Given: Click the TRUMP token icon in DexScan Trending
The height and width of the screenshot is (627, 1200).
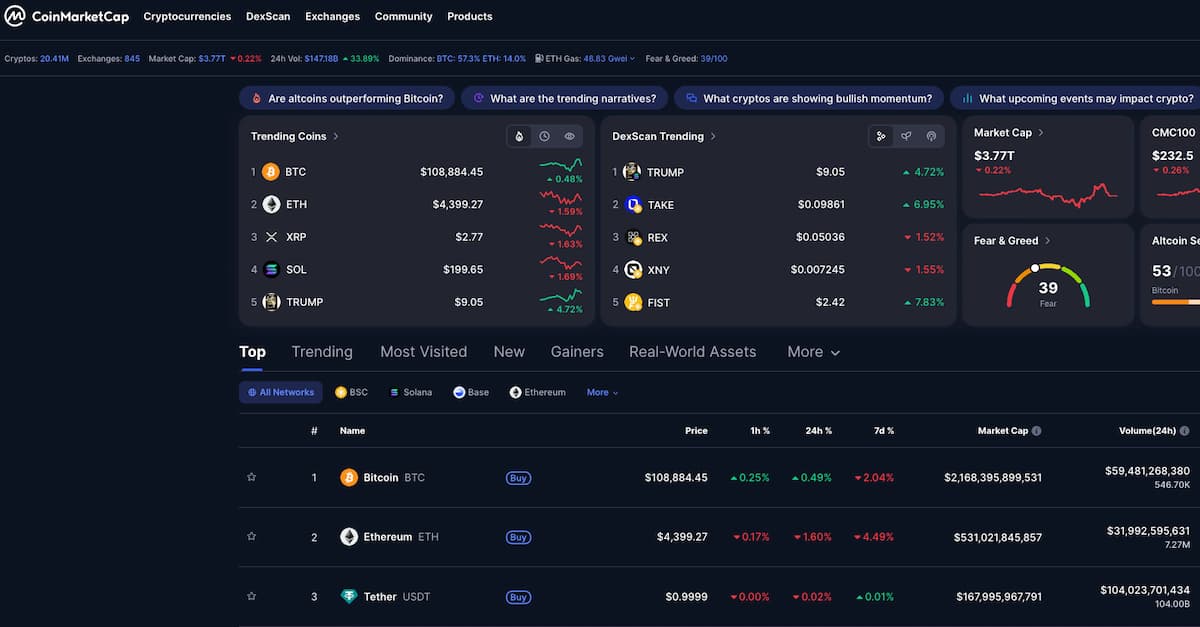Looking at the screenshot, I should 632,172.
